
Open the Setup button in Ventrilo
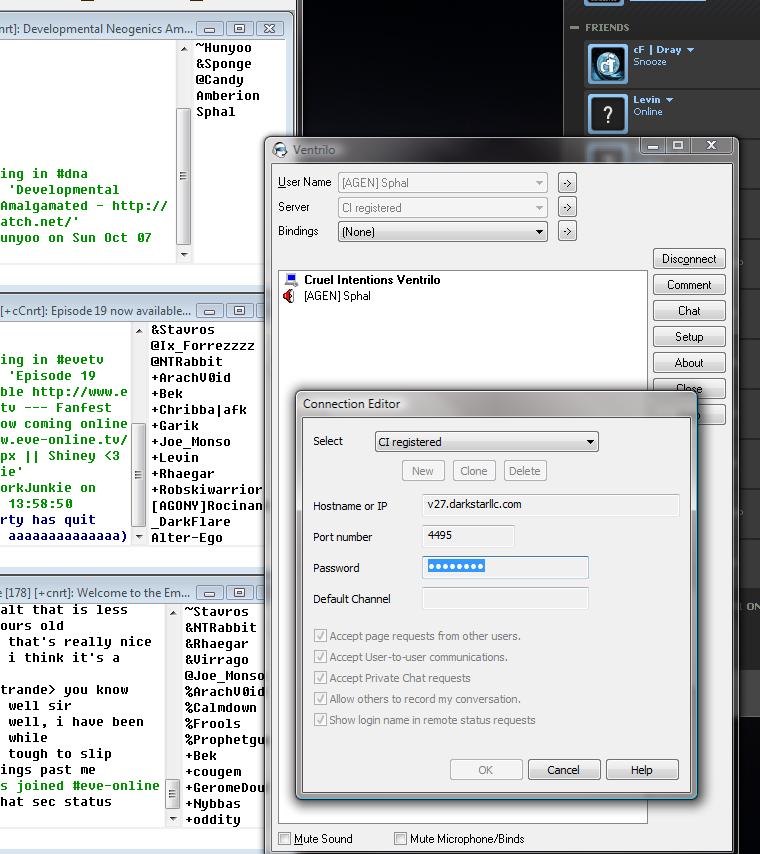pyautogui.click(x=689, y=337)
